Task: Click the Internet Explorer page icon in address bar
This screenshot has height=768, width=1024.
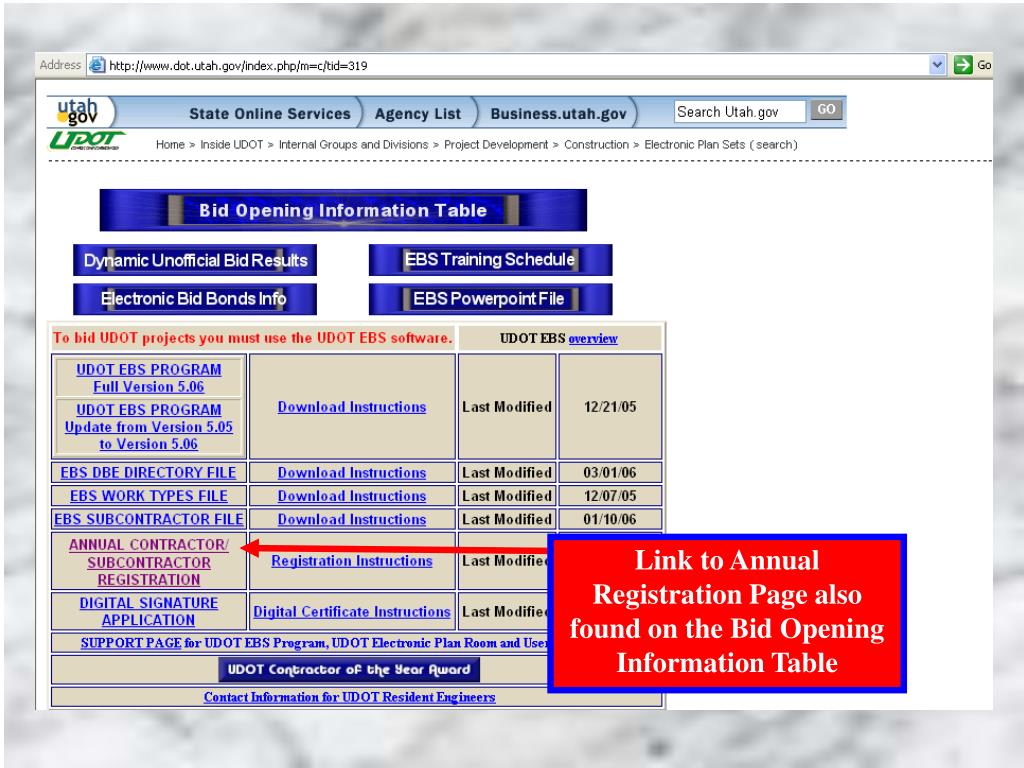Action: pos(97,65)
